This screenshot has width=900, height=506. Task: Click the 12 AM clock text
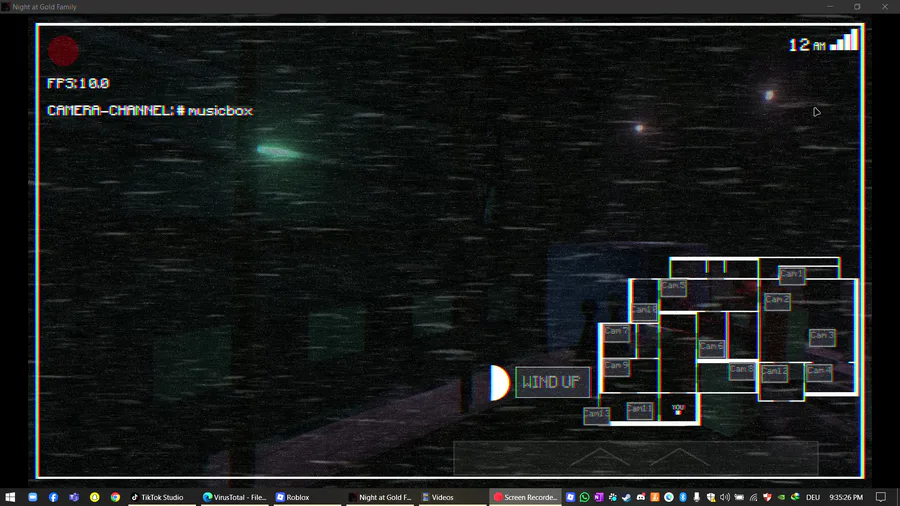pyautogui.click(x=807, y=45)
